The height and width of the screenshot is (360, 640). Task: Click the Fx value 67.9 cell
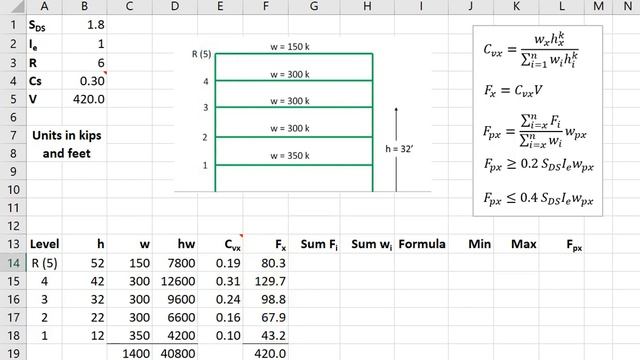(266, 317)
